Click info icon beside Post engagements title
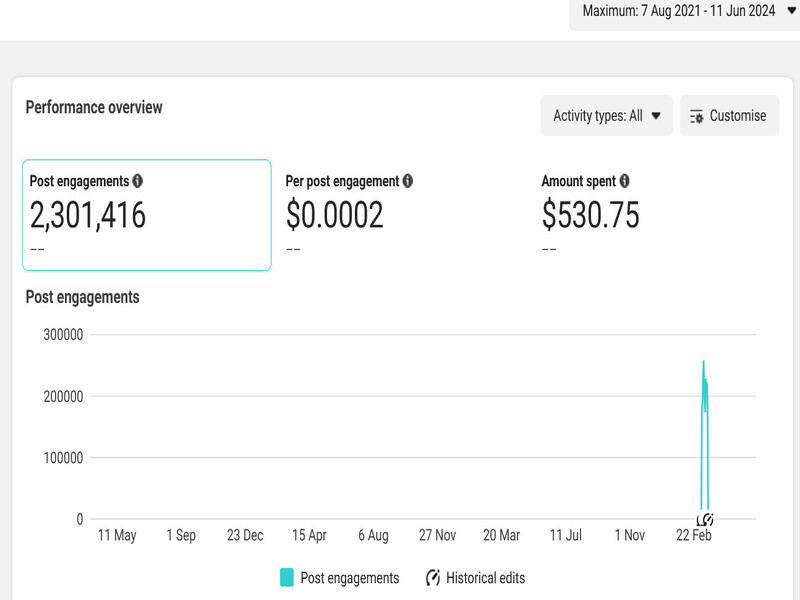 (138, 182)
